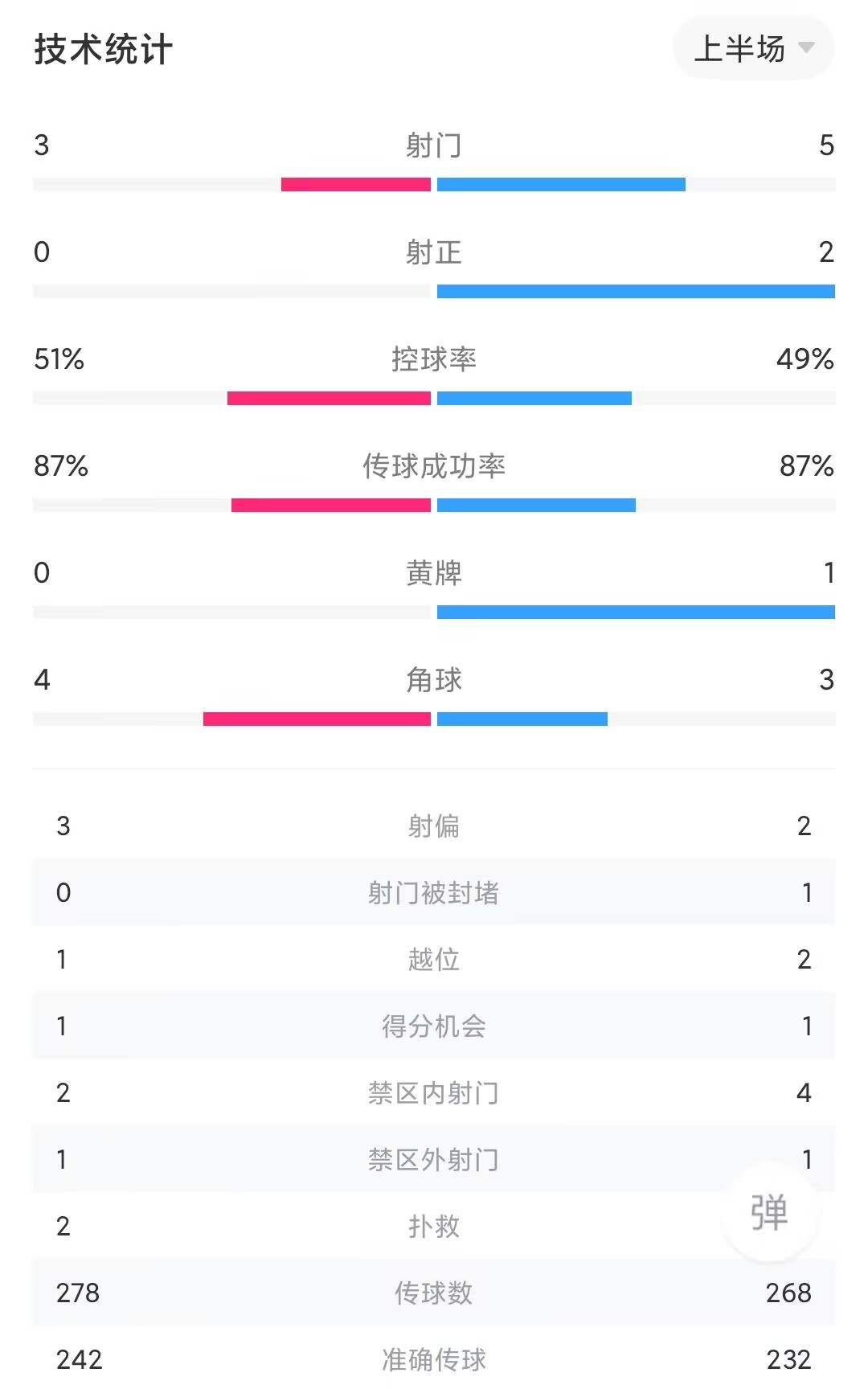This screenshot has width=868, height=1389.
Task: Tap the 禁区内射门 row label
Action: tap(434, 1092)
